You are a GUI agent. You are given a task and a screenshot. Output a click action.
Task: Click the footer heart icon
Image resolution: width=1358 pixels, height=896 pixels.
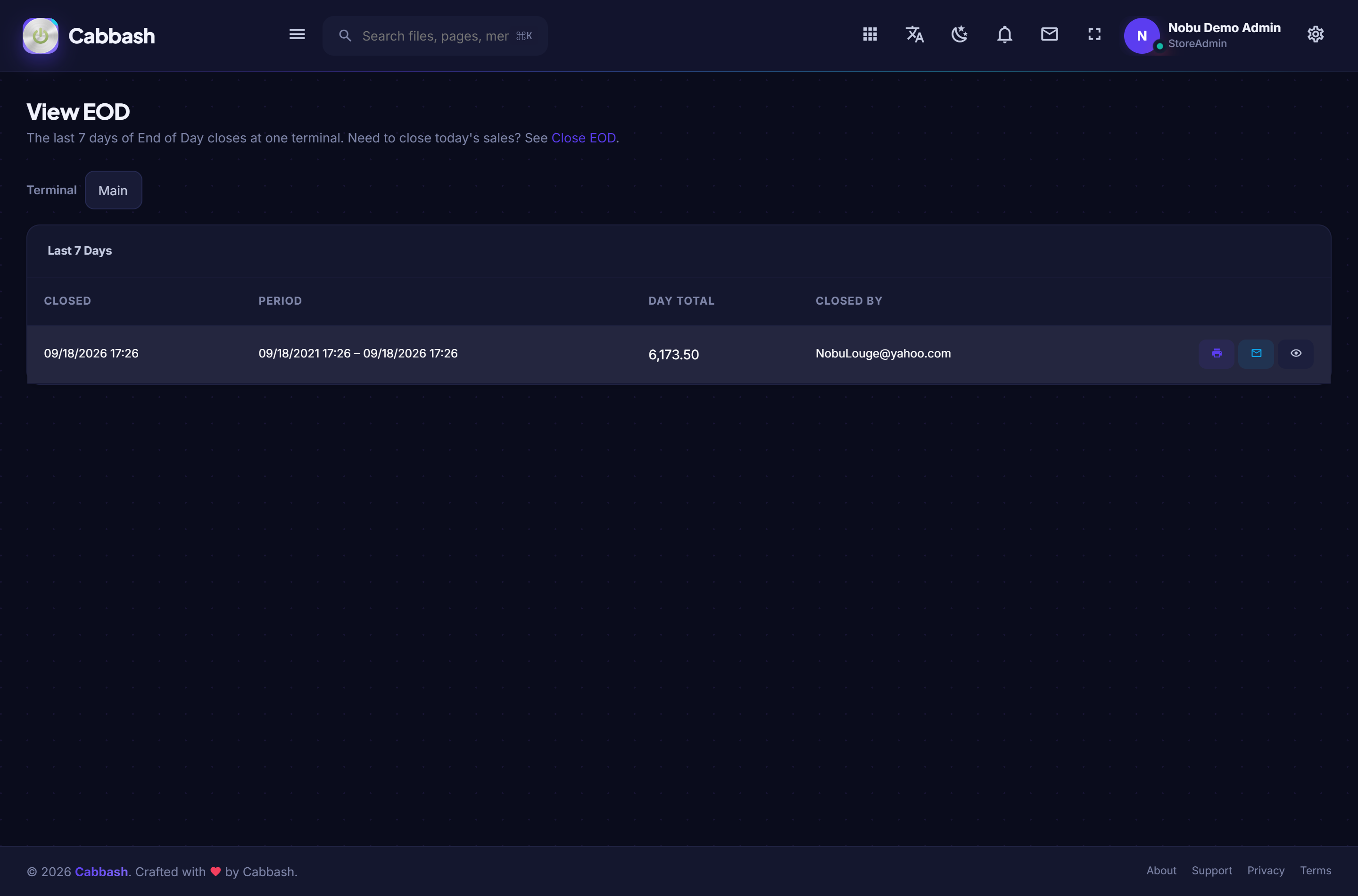click(215, 872)
